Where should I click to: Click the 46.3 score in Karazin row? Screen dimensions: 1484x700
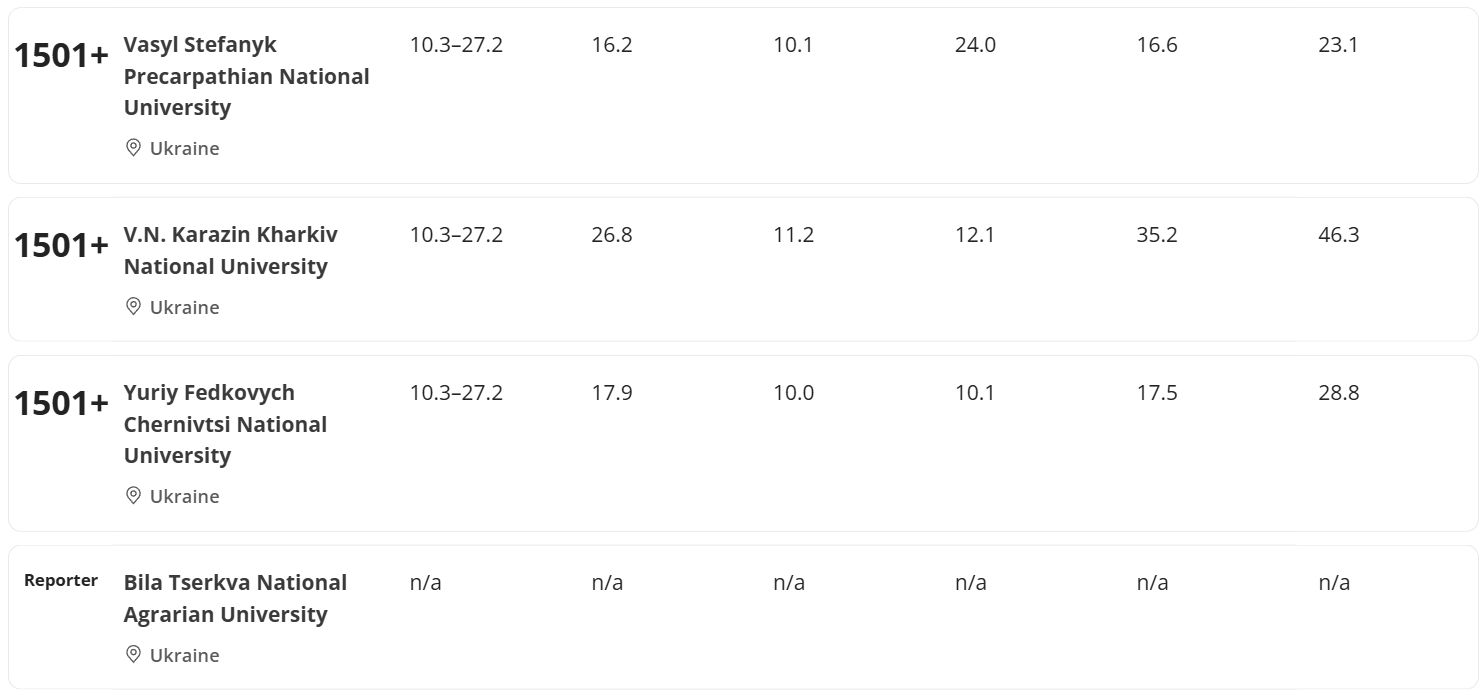click(1338, 235)
